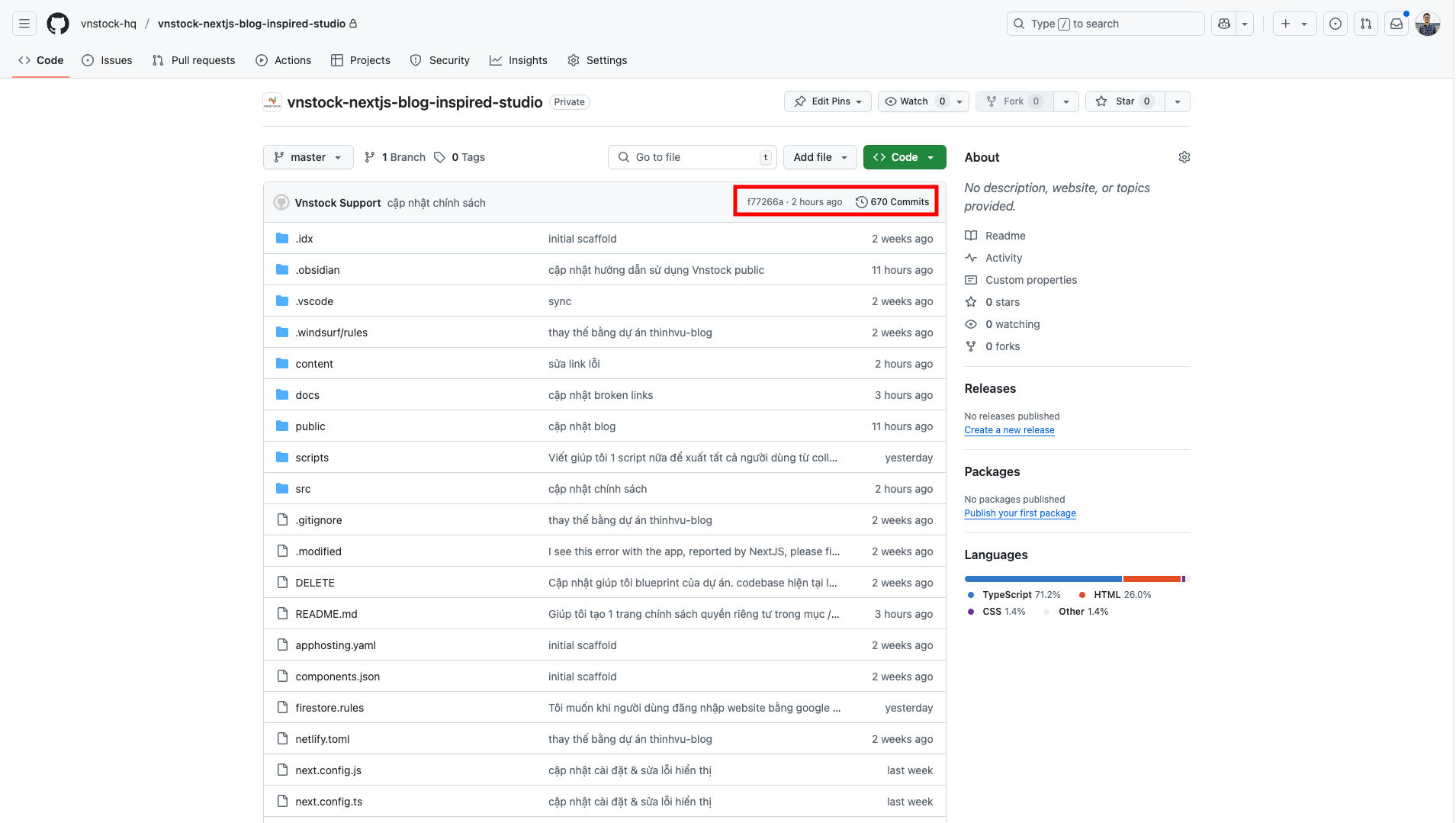Expand the Add file dropdown
This screenshot has height=823, width=1456.
[820, 157]
